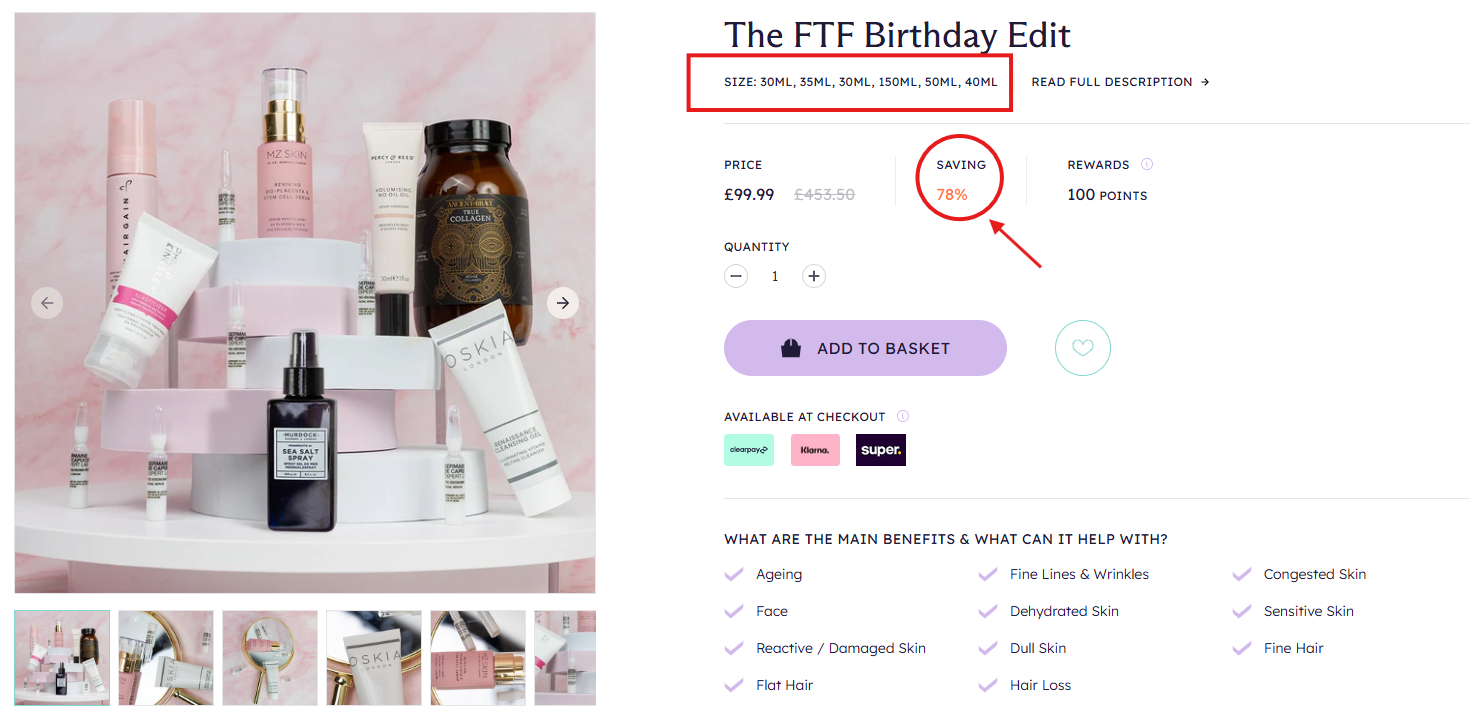Decrease quantity with minus button

coord(736,276)
